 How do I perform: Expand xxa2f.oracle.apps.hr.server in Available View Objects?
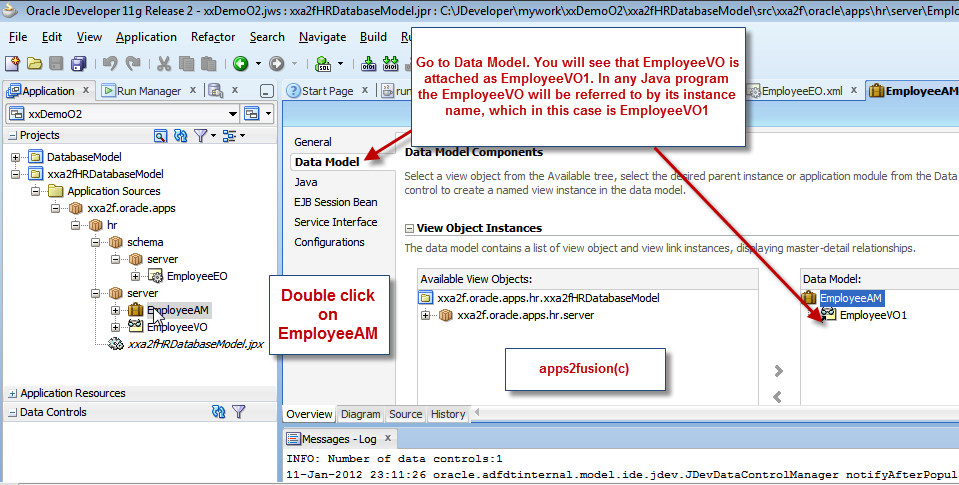pyautogui.click(x=425, y=316)
